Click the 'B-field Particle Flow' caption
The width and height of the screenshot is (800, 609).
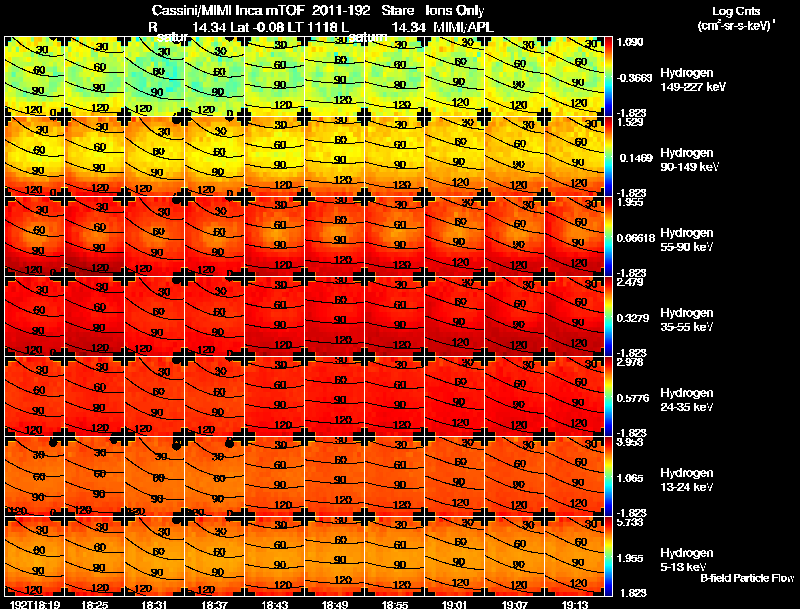click(747, 578)
